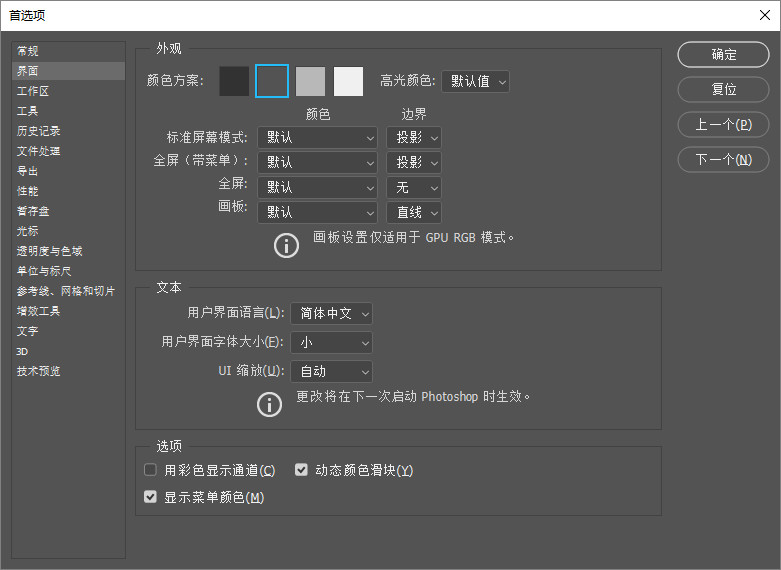Choose the darkest color scheme swatch
Screen dimensions: 781x570
click(234, 81)
